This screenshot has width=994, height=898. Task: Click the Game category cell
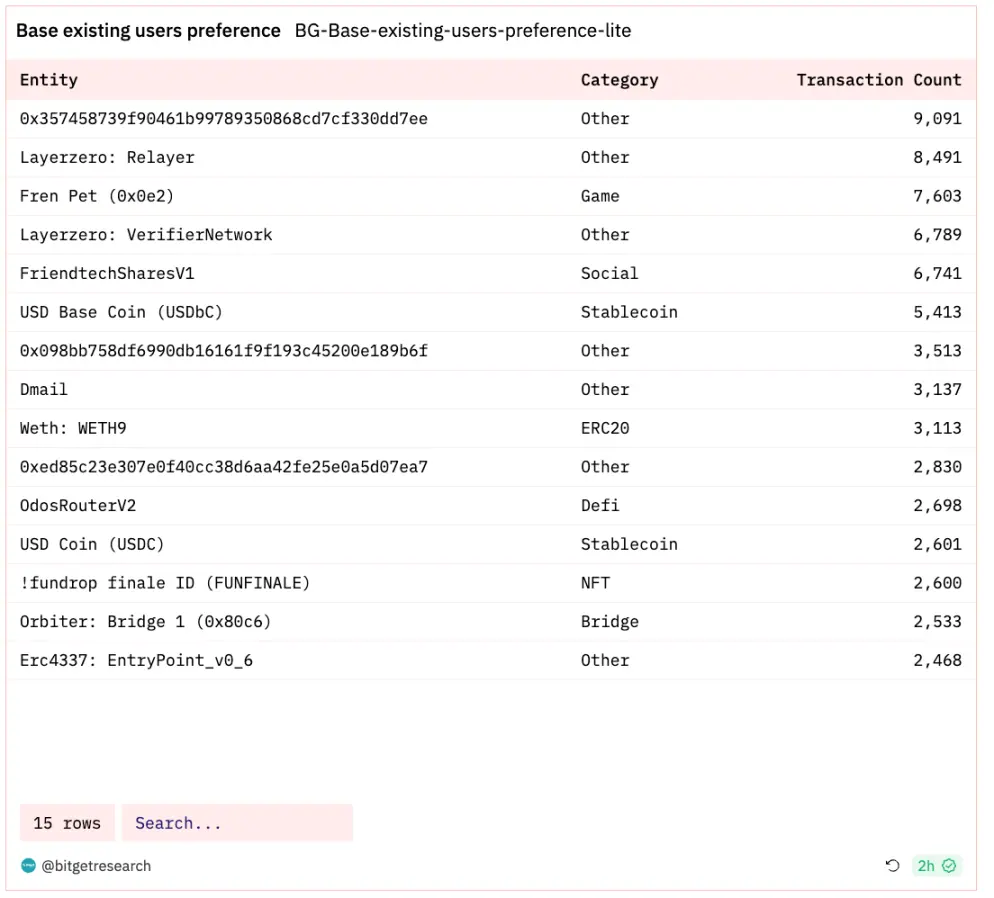click(x=600, y=196)
